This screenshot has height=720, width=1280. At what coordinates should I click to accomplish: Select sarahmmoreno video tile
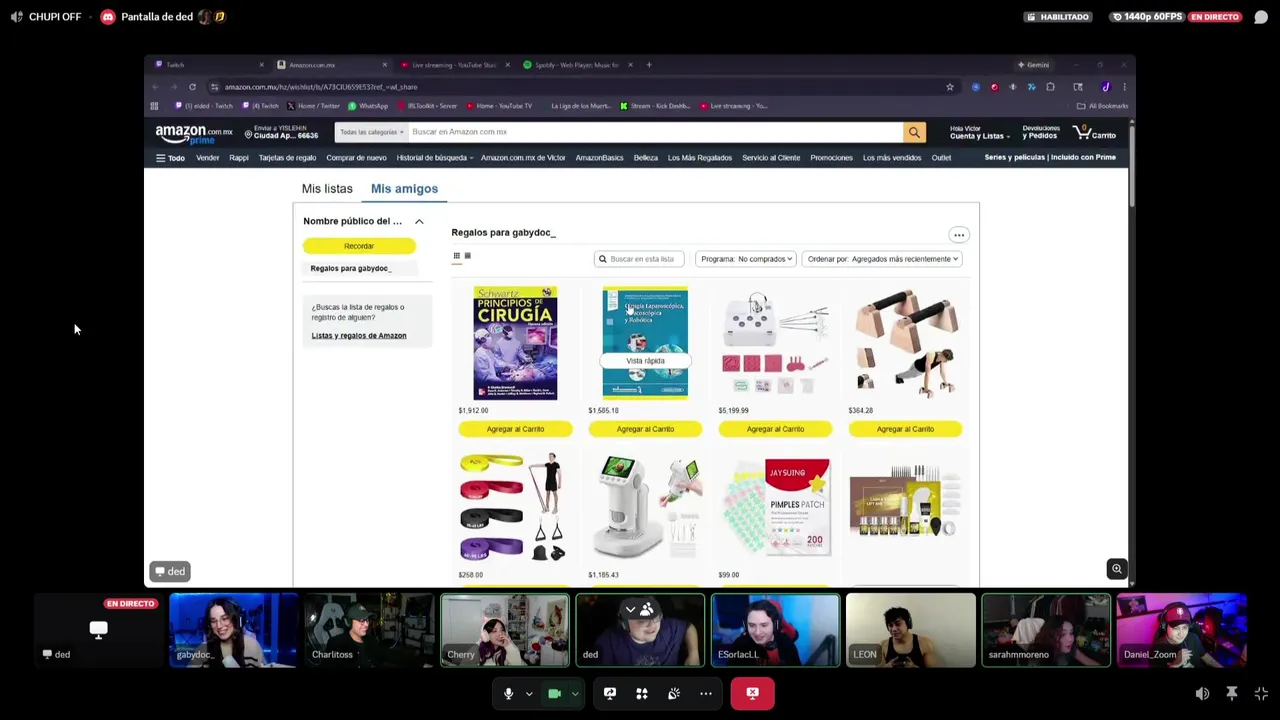1046,630
